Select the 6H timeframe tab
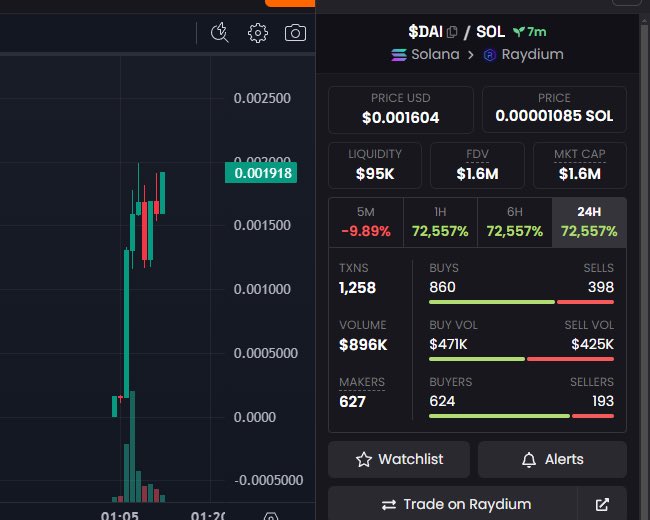Screen dimensions: 650x520 (514, 222)
